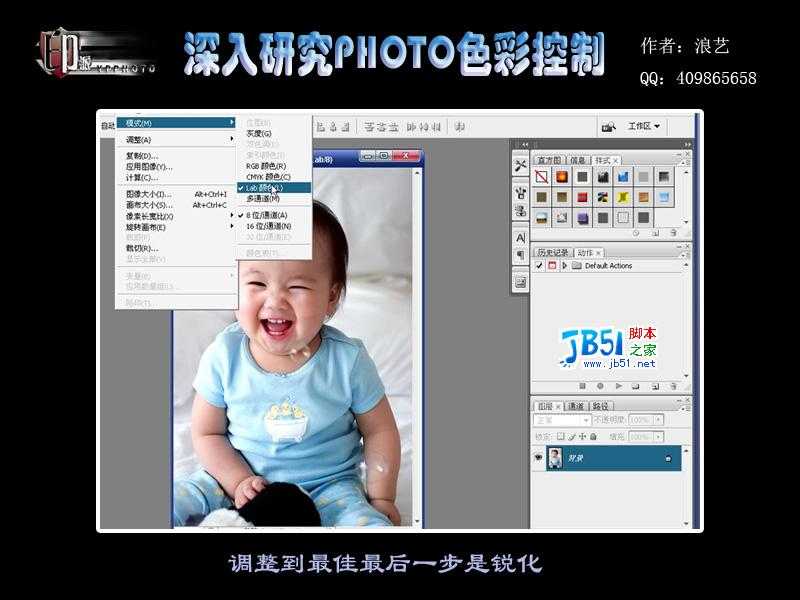Viewport: 800px width, 600px height.
Task: Click the clear style icon in the Styles panel footer
Action: coord(636,233)
